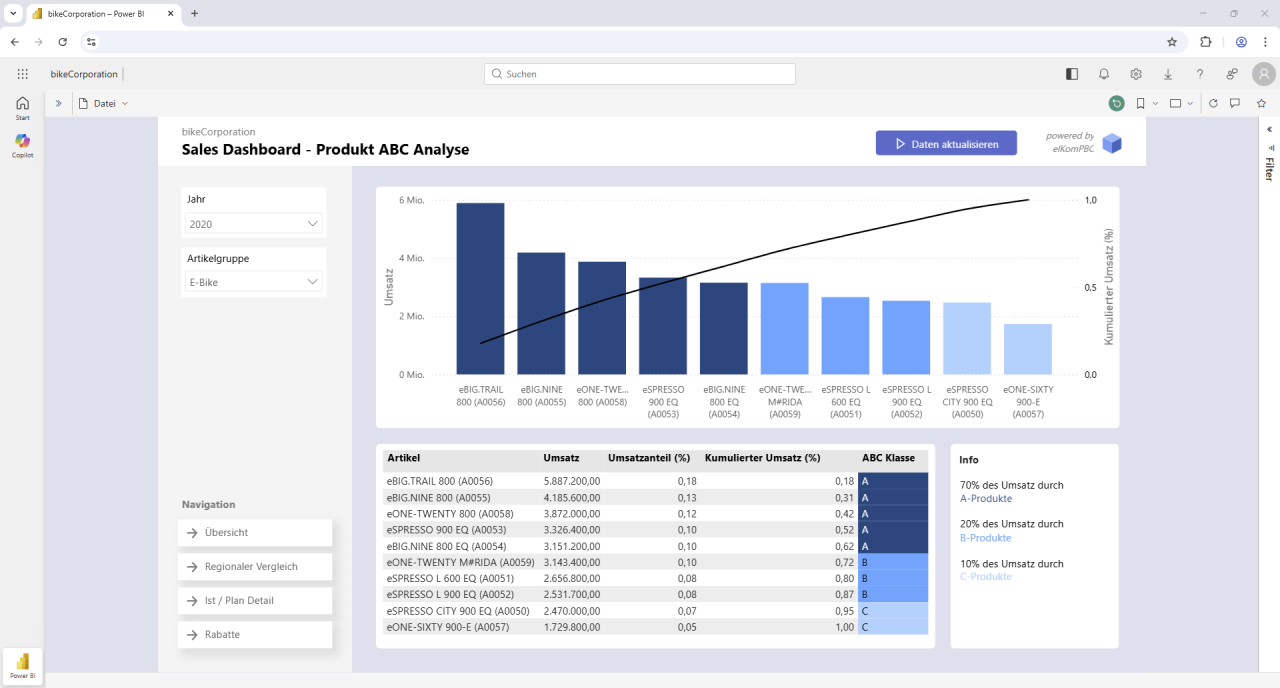Screen dimensions: 1280x688
Task: Expand the collapsed navigation pane with the chevrons
Action: (59, 103)
